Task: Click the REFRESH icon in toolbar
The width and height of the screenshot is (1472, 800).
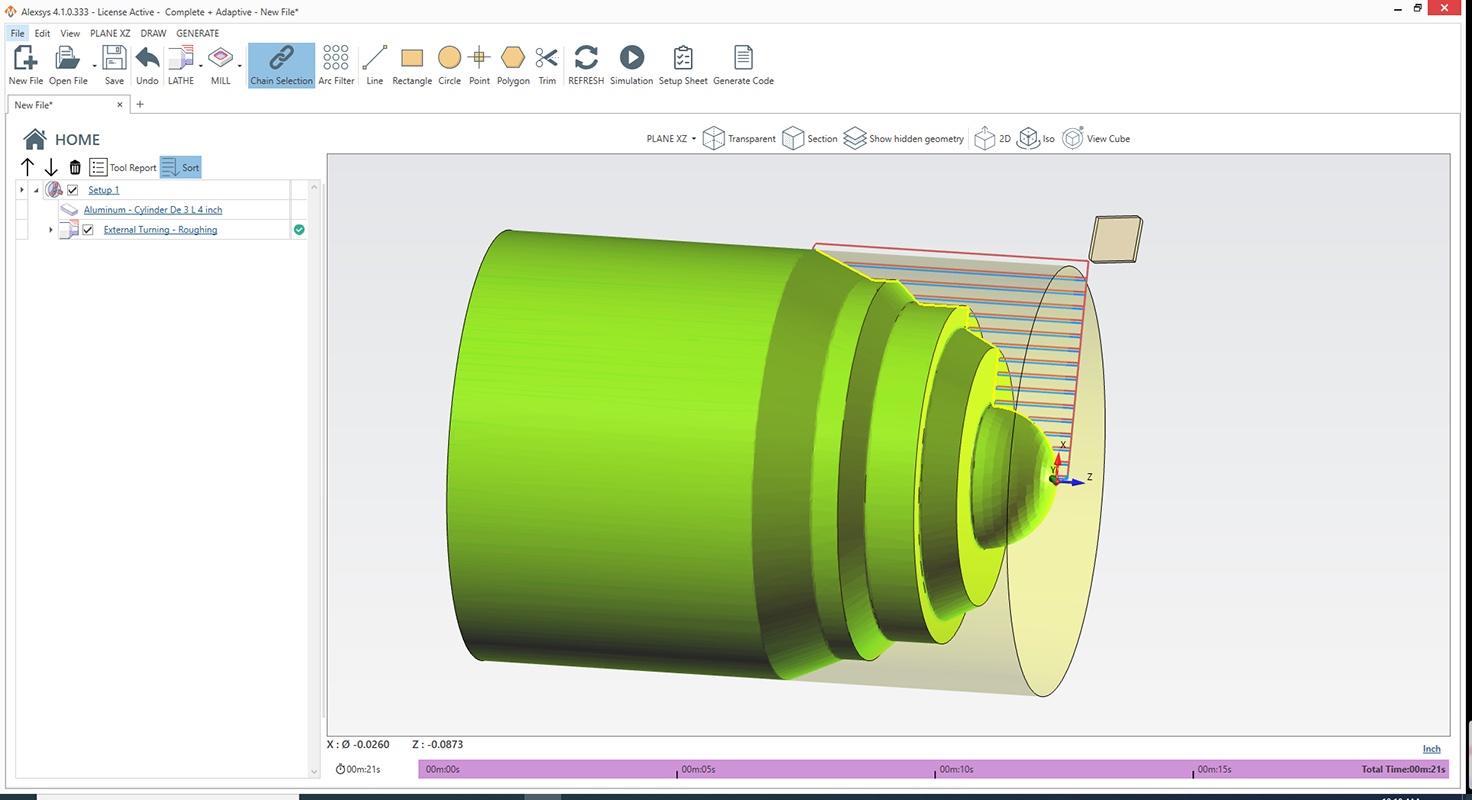Action: point(586,58)
